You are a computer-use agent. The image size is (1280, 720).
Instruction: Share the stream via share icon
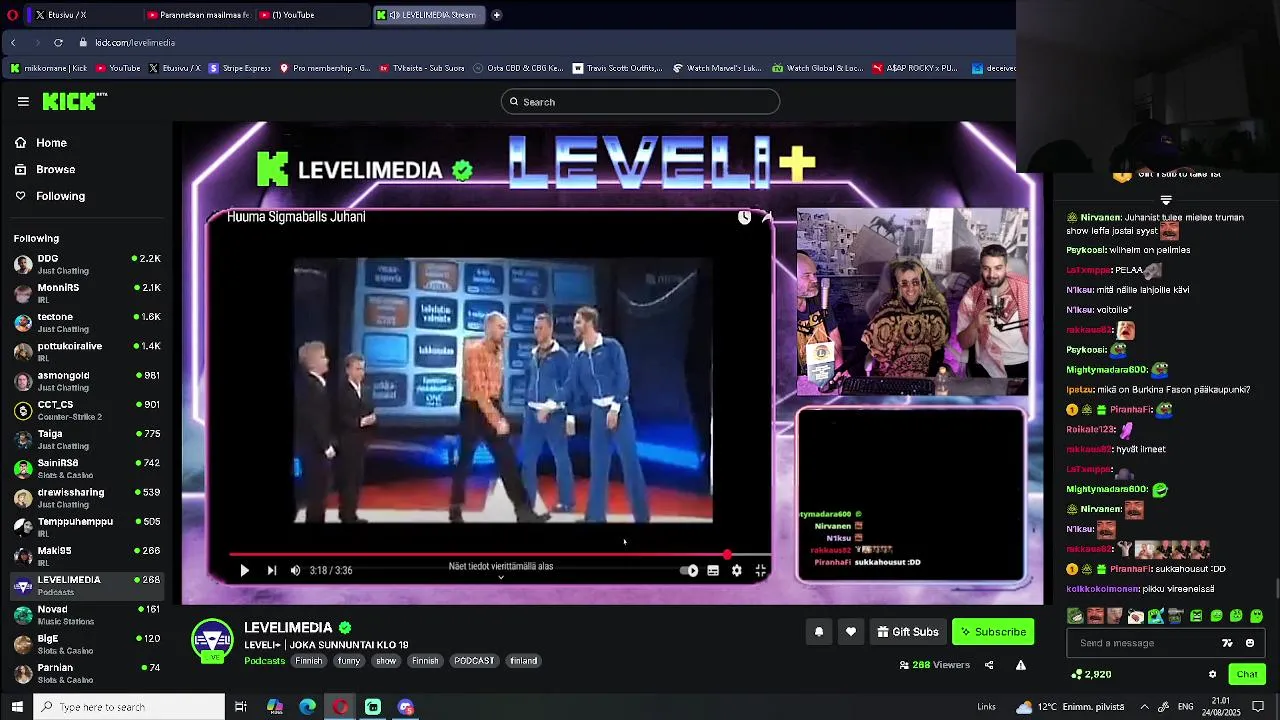click(x=989, y=665)
